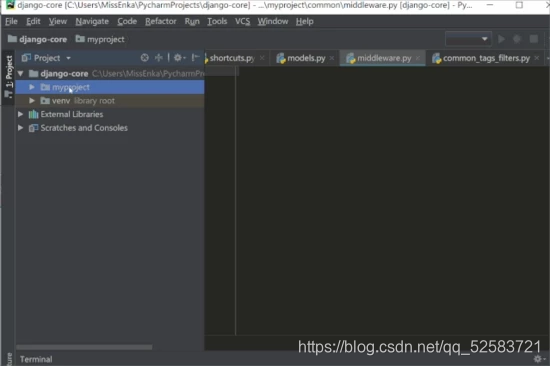Image resolution: width=550 pixels, height=366 pixels.
Task: Click the Stop square icon
Action: point(534,39)
